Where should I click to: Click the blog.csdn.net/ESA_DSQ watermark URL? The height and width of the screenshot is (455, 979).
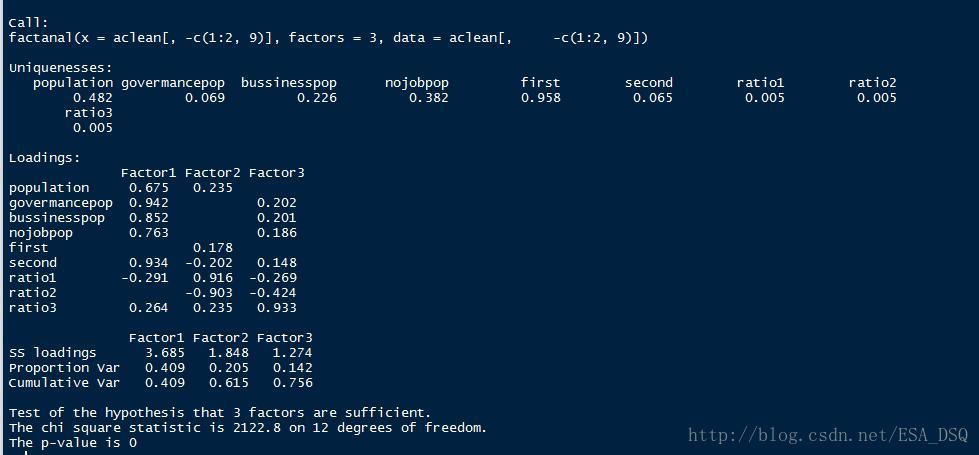point(828,435)
